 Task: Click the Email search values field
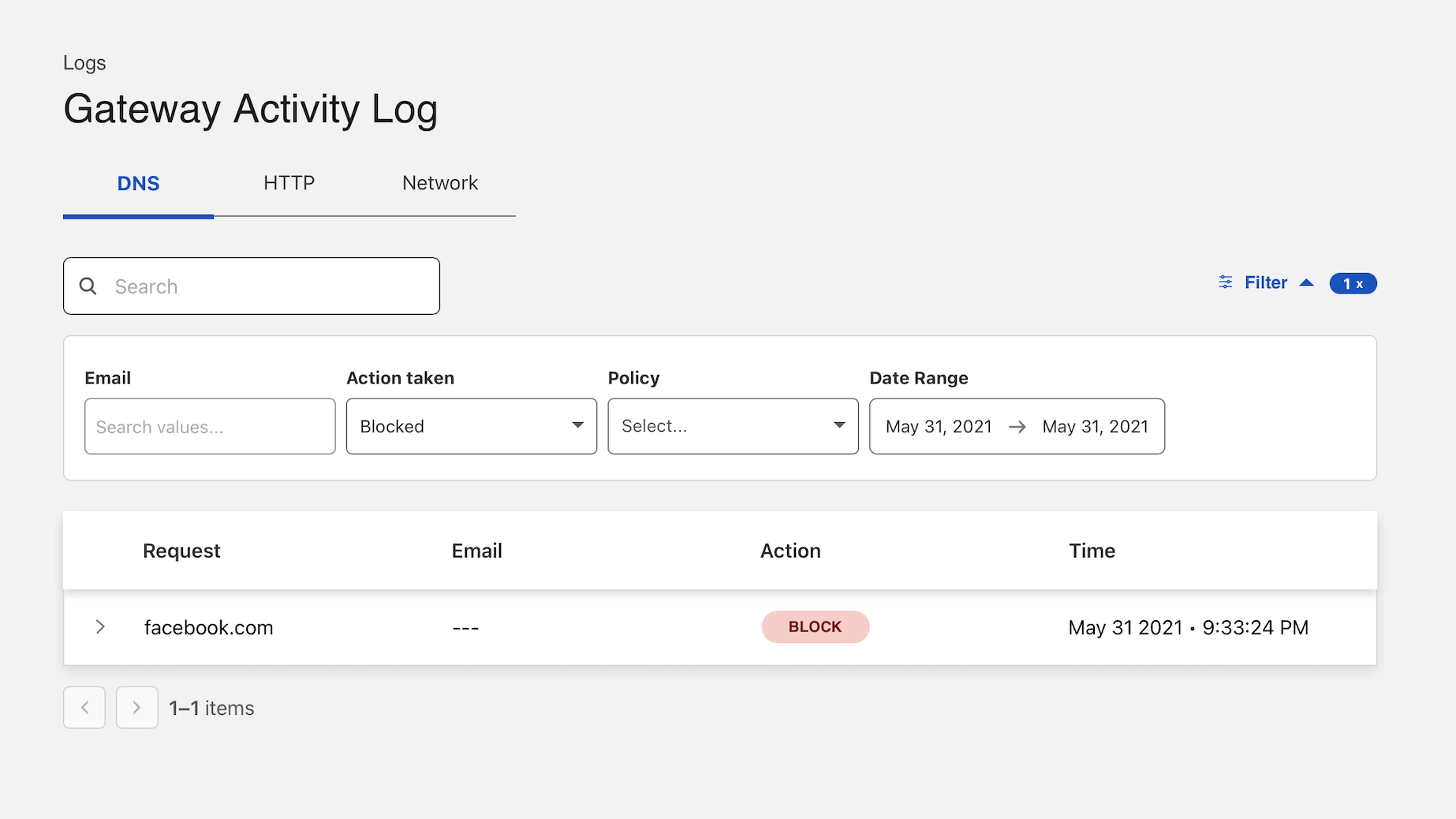pyautogui.click(x=210, y=427)
